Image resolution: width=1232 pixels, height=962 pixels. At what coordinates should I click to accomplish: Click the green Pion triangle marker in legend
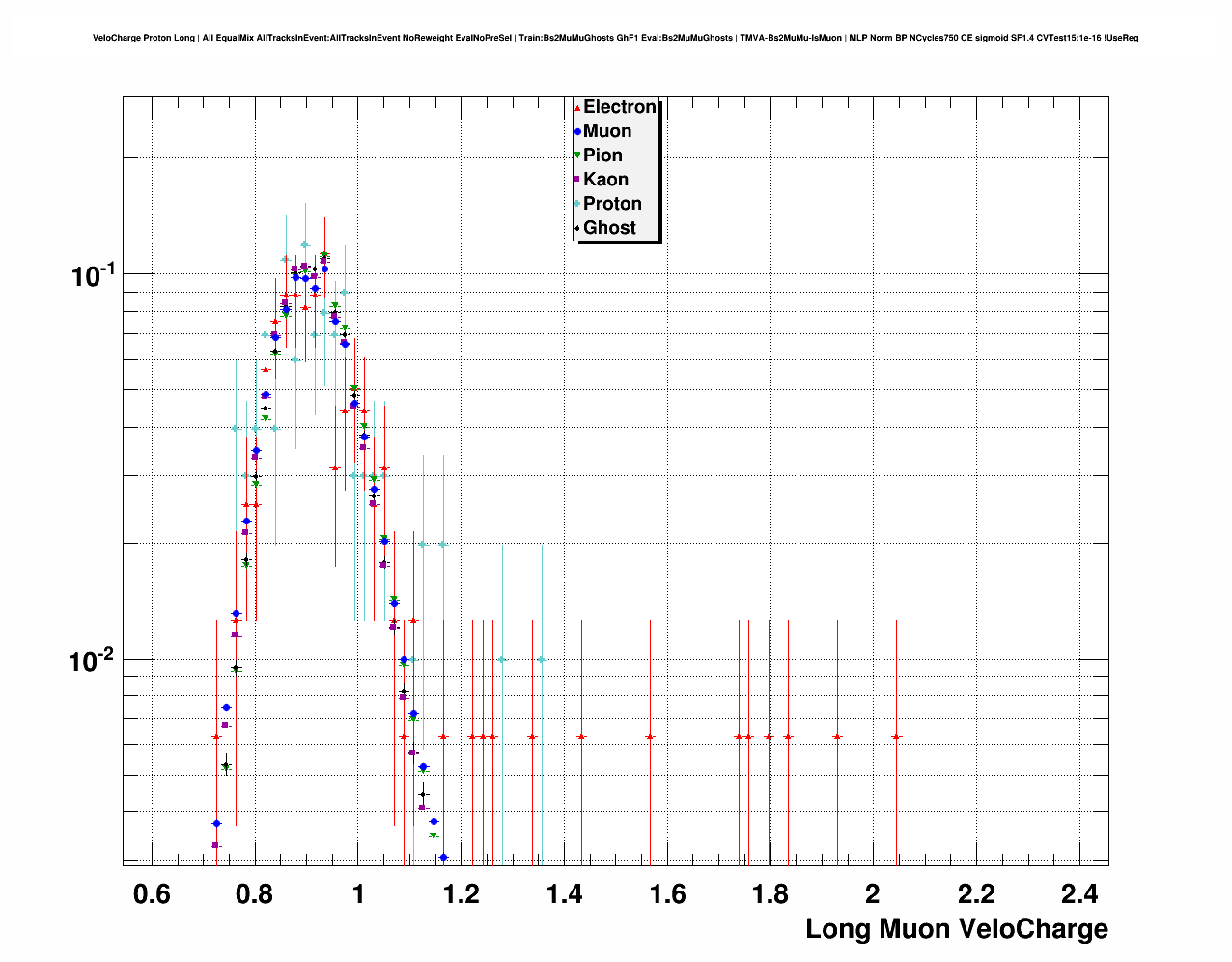tap(577, 156)
